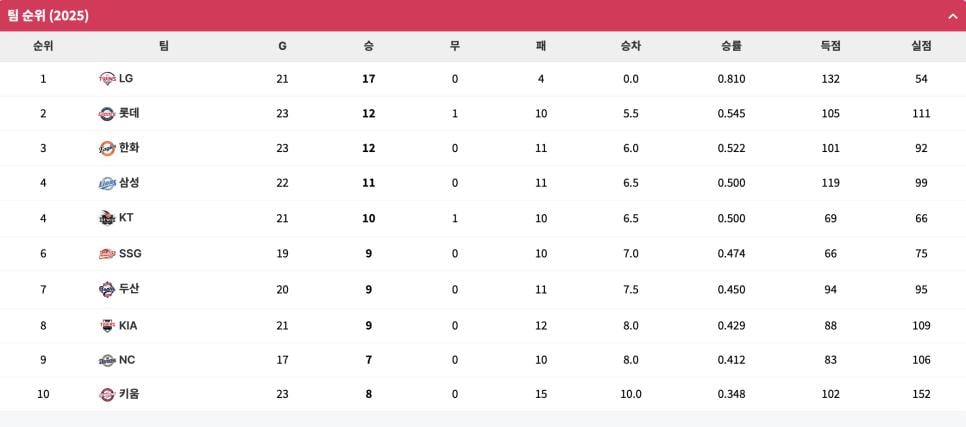The image size is (966, 427).
Task: Sort by the 득점 column header
Action: 830,46
